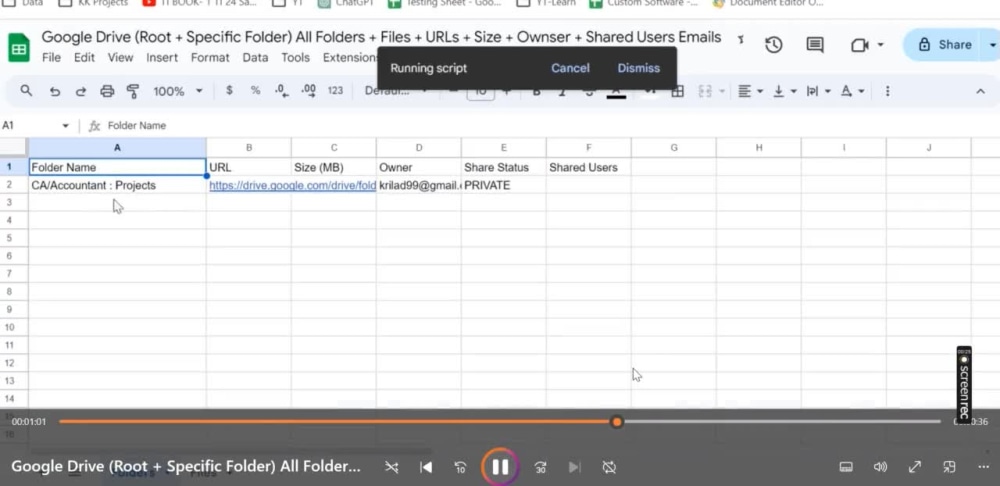Open the Extensions menu

(350, 57)
